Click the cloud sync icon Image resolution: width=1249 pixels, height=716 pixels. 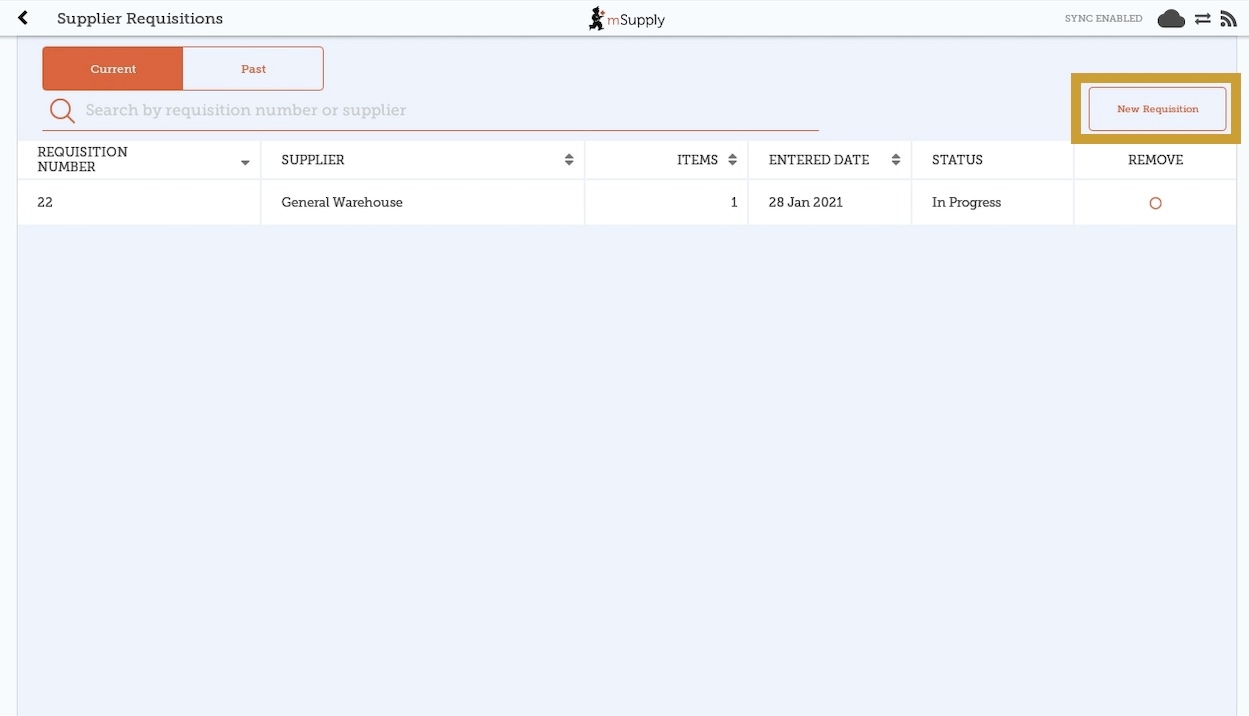(1171, 19)
